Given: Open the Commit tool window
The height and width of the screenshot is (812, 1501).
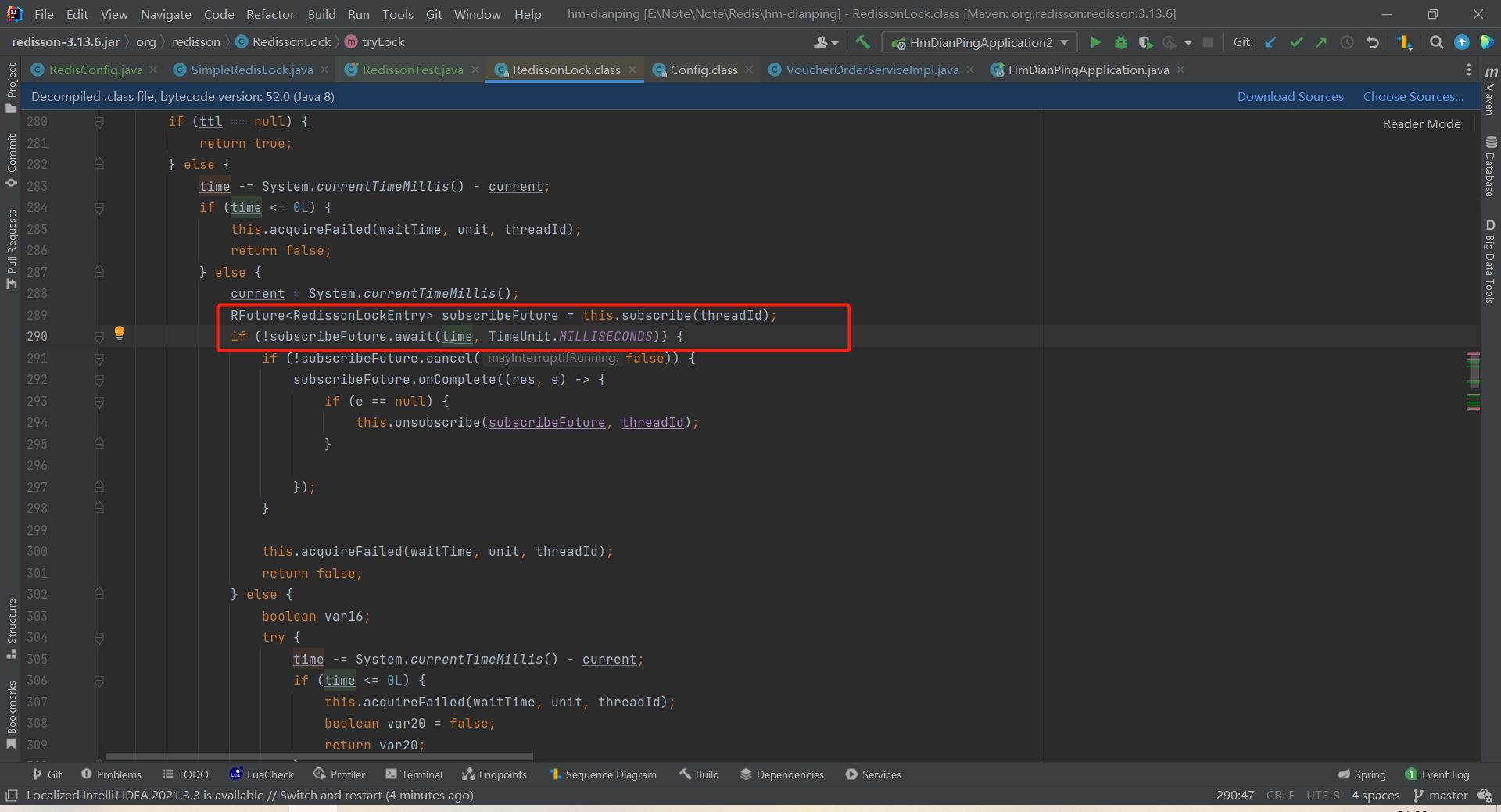Looking at the screenshot, I should tap(11, 160).
